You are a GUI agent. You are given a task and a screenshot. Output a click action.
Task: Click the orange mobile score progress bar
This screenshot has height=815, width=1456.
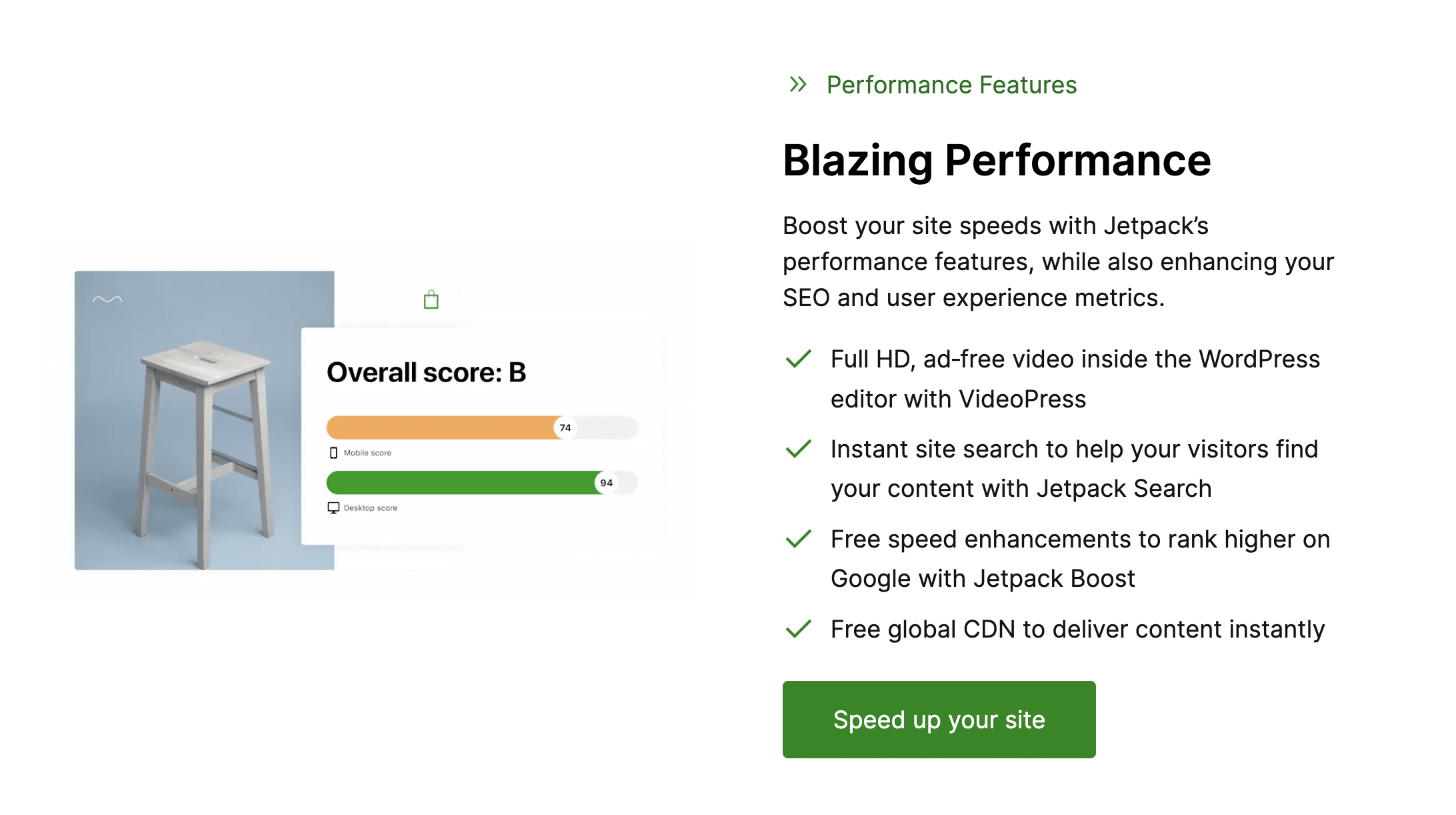tap(440, 428)
